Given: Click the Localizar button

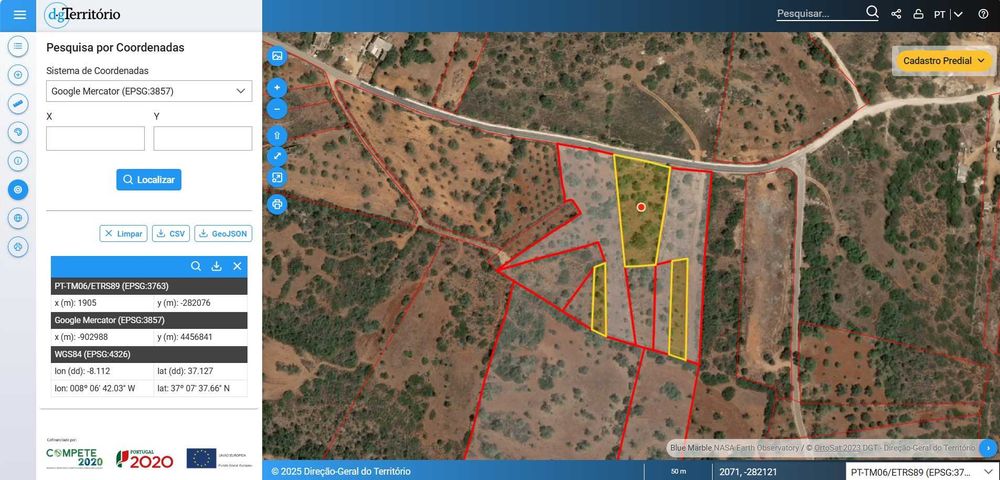Looking at the screenshot, I should tap(149, 180).
